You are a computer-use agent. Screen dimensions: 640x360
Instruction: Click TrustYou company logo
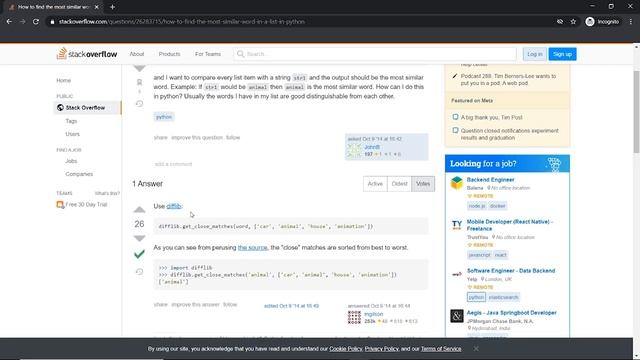[457, 225]
